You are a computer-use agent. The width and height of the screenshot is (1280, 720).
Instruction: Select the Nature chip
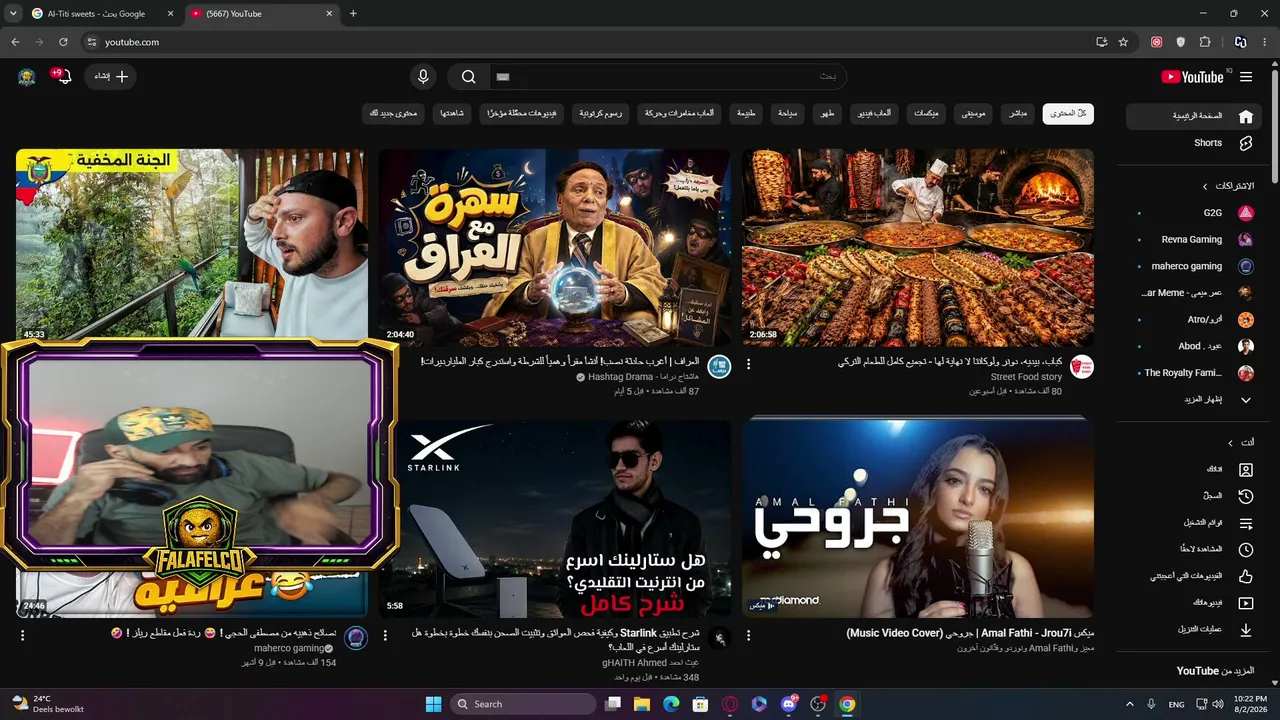pyautogui.click(x=746, y=114)
